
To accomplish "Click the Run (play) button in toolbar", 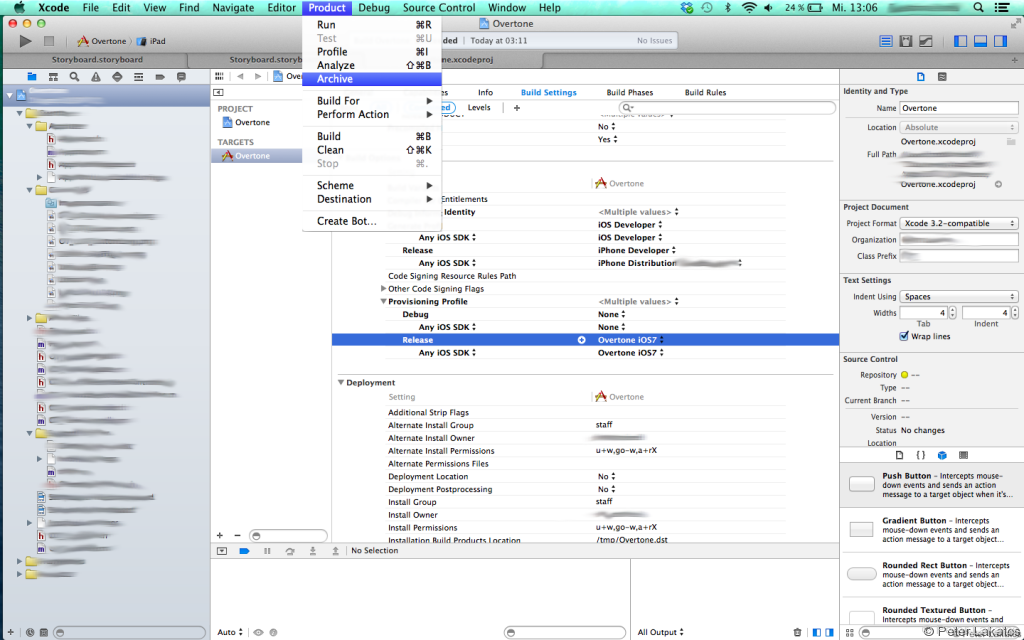I will (25, 41).
